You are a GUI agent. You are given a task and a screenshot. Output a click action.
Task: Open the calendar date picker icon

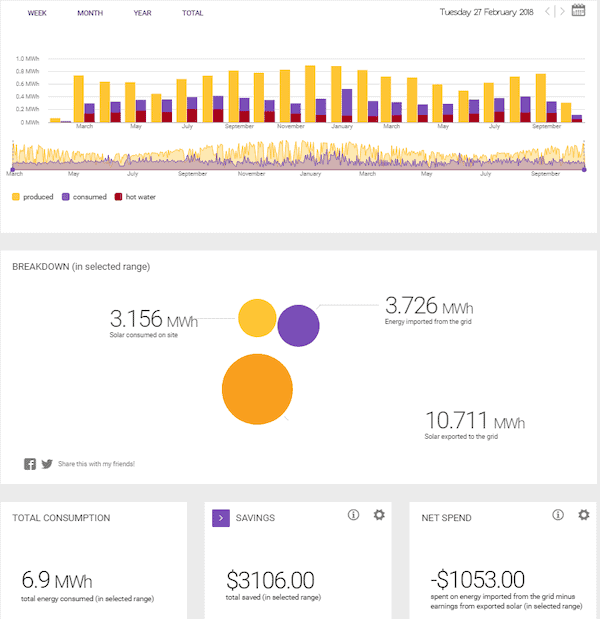click(x=578, y=10)
